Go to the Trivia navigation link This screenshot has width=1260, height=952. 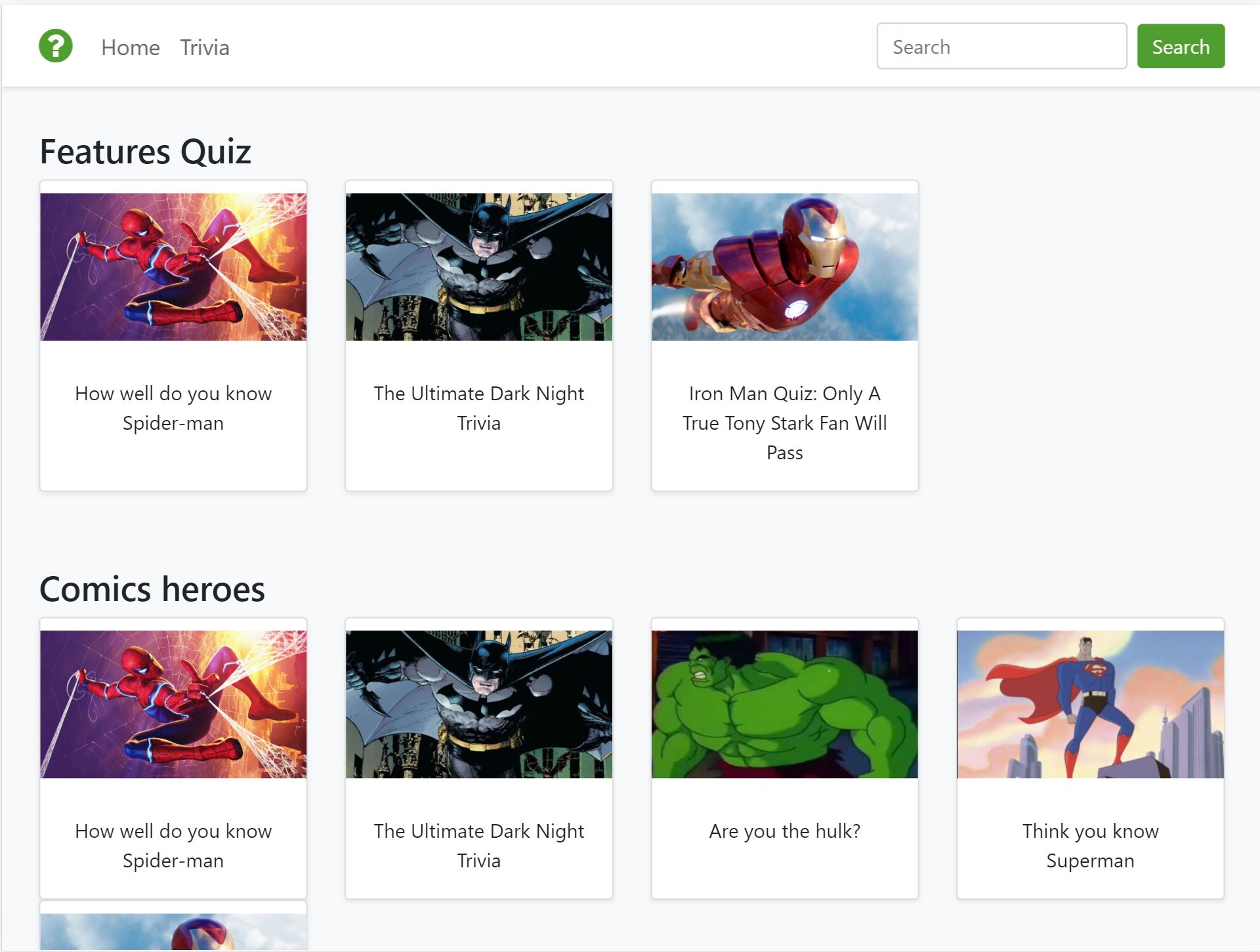tap(205, 47)
